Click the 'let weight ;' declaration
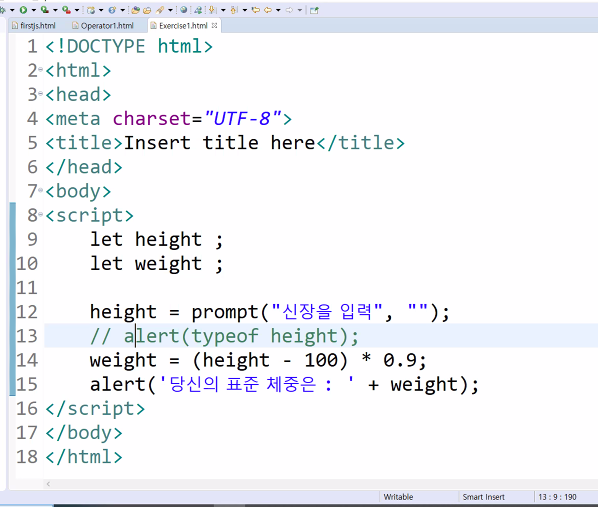 156,263
